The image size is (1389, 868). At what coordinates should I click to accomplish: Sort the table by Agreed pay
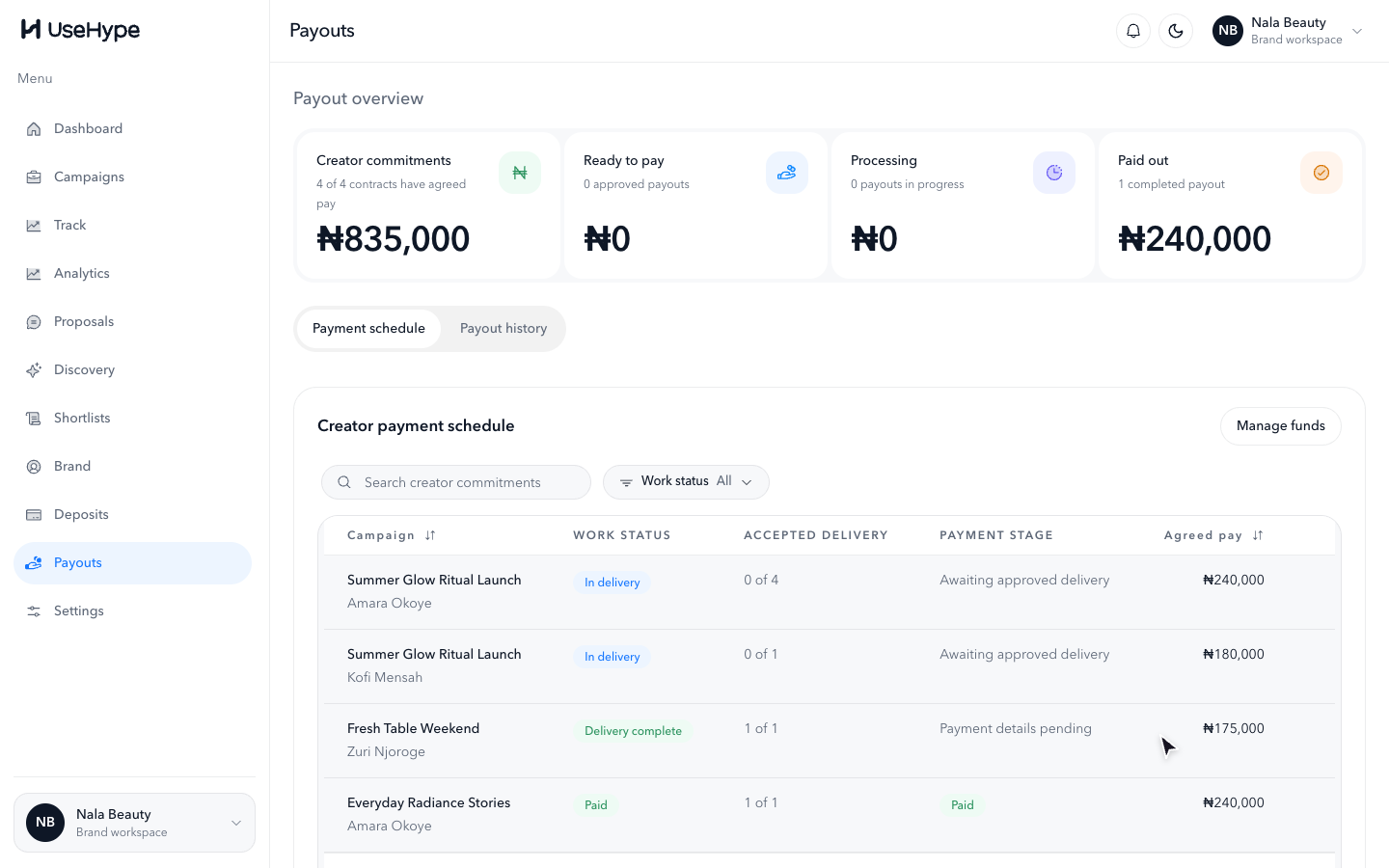pos(1213,535)
